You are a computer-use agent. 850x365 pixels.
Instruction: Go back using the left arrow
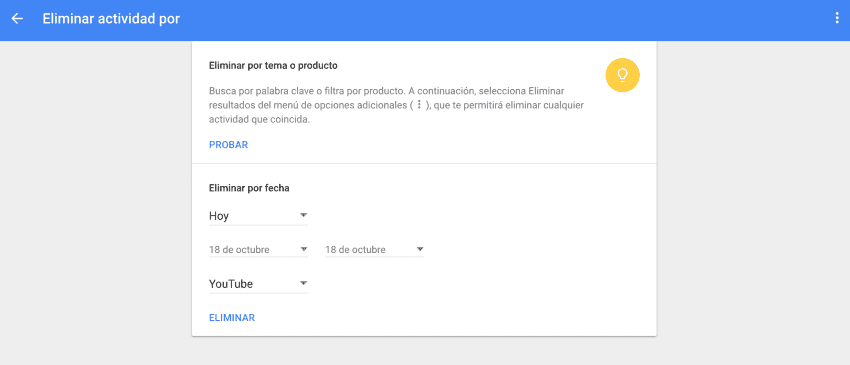point(17,19)
